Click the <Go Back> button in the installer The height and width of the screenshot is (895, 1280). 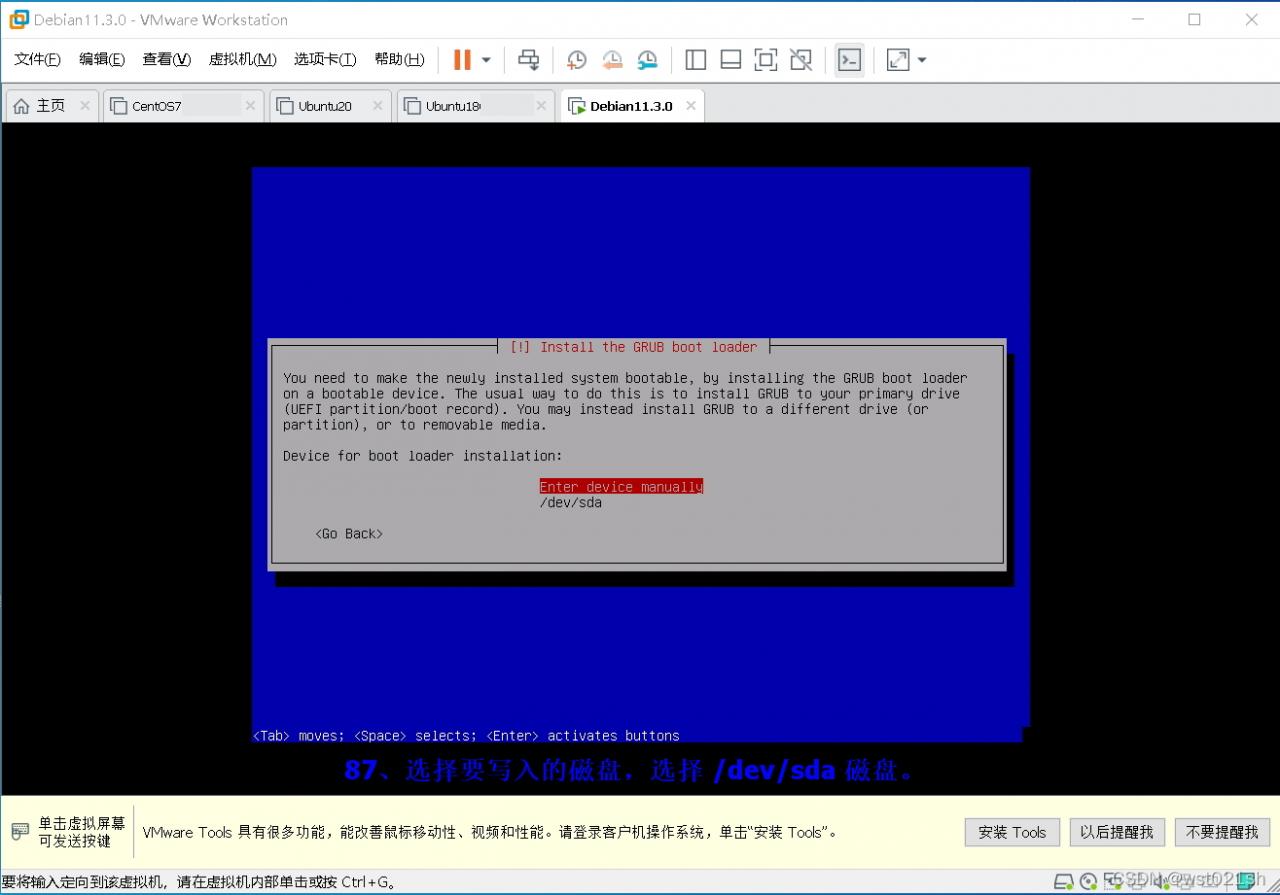click(349, 534)
